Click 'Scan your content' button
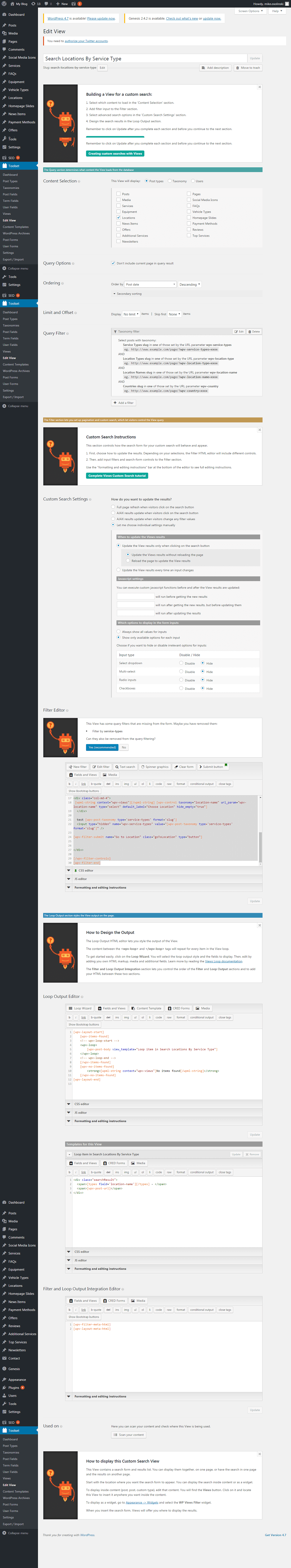The width and height of the screenshot is (291, 1568). (x=129, y=1435)
